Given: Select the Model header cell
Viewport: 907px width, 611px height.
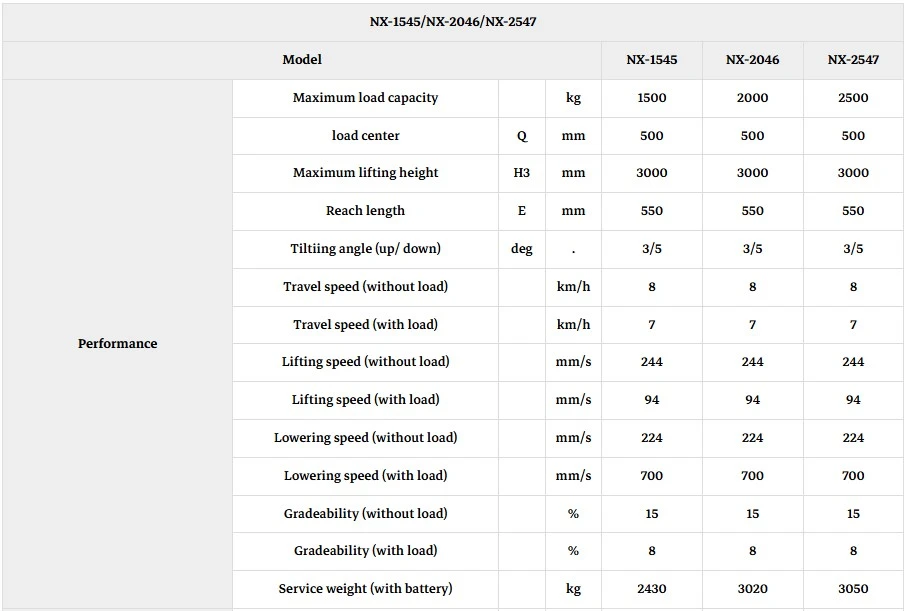Looking at the screenshot, I should [x=302, y=60].
